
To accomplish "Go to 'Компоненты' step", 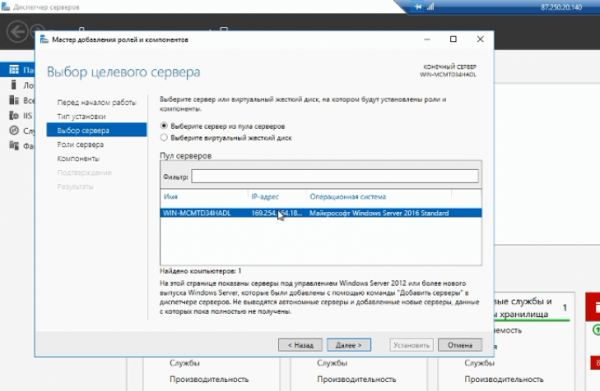I will (78, 158).
